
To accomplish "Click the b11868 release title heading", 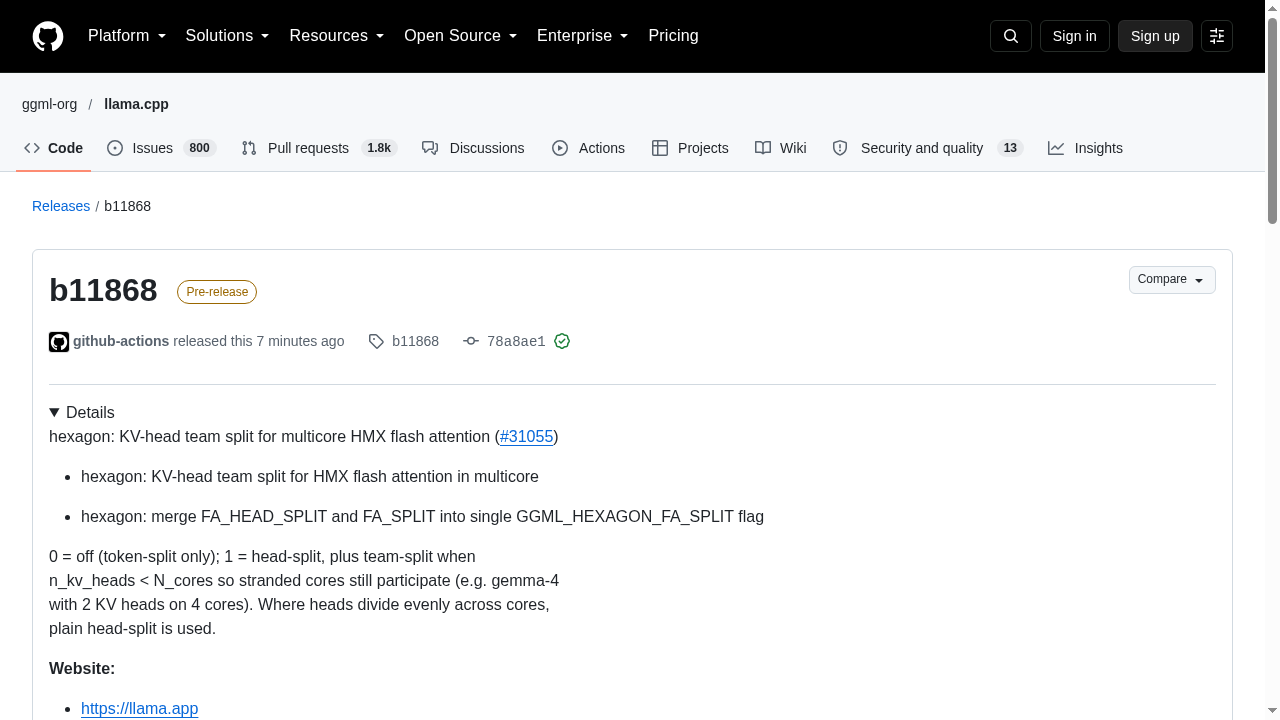I will pos(103,290).
